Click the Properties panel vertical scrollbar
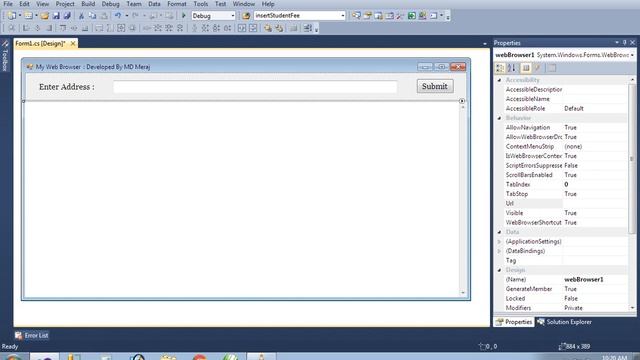Screen dimensions: 640x360 click(632, 159)
